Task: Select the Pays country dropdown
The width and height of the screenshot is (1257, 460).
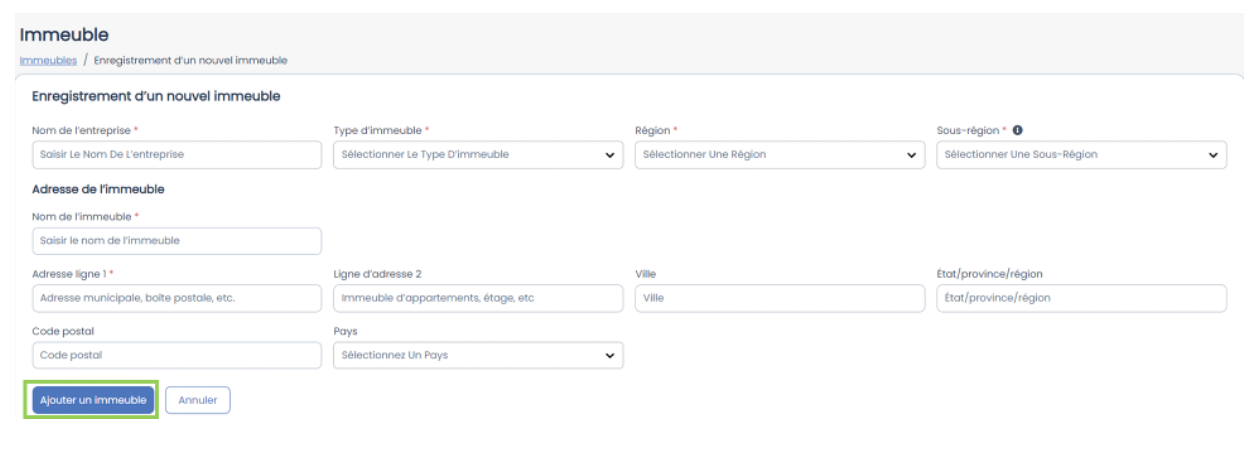Action: tap(478, 356)
